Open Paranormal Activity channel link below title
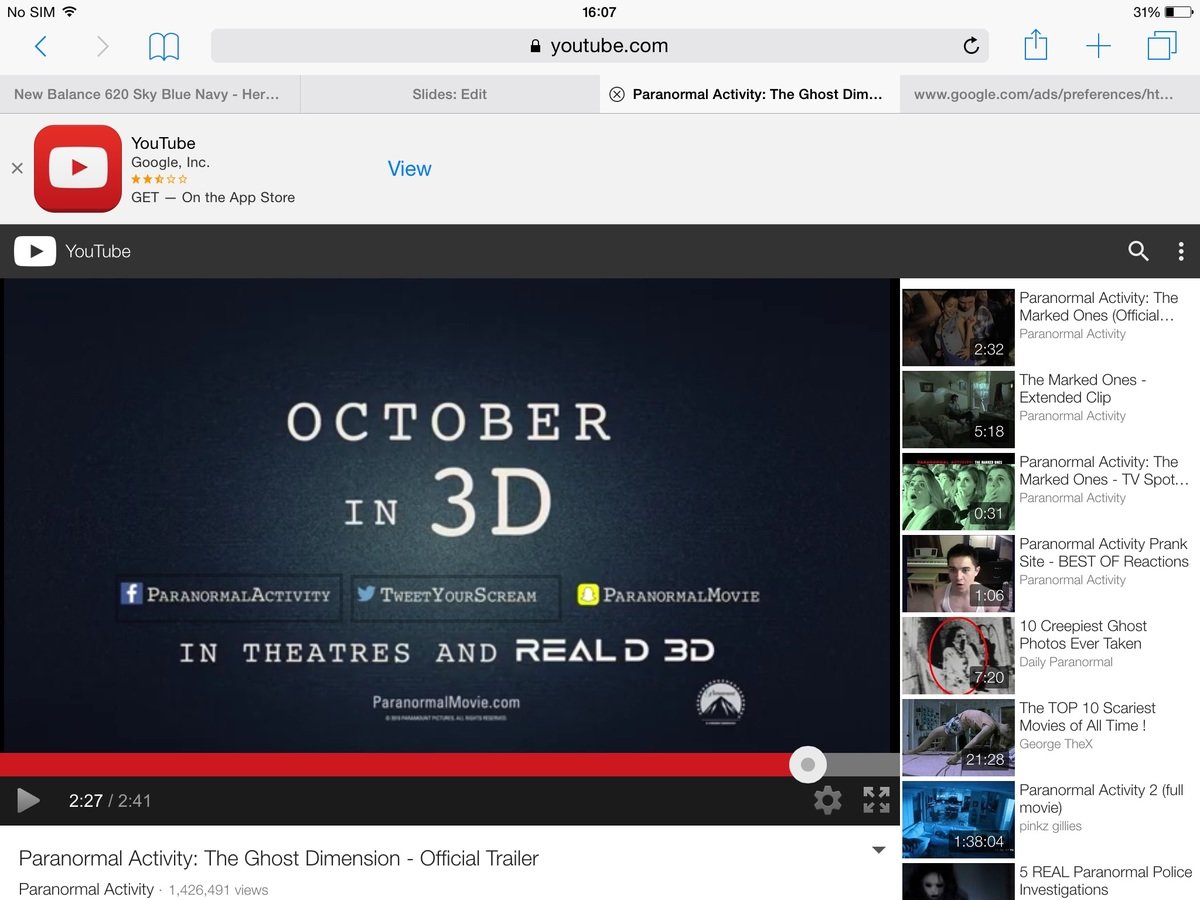Screen dimensions: 1200x900 (x=86, y=889)
